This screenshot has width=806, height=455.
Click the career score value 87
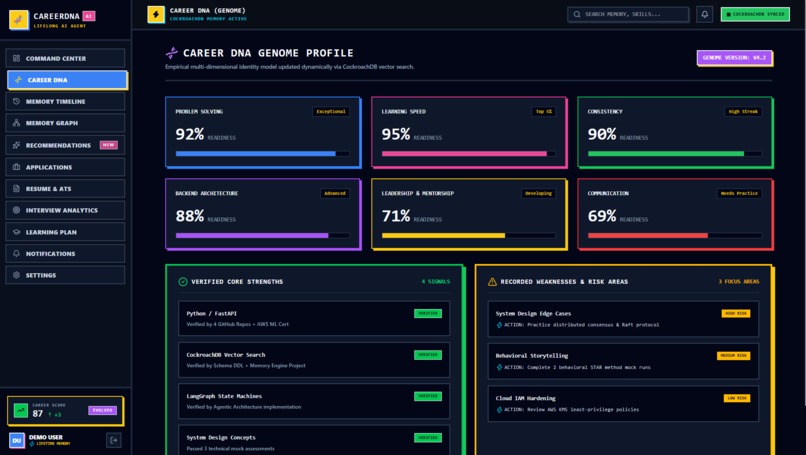pyautogui.click(x=38, y=414)
